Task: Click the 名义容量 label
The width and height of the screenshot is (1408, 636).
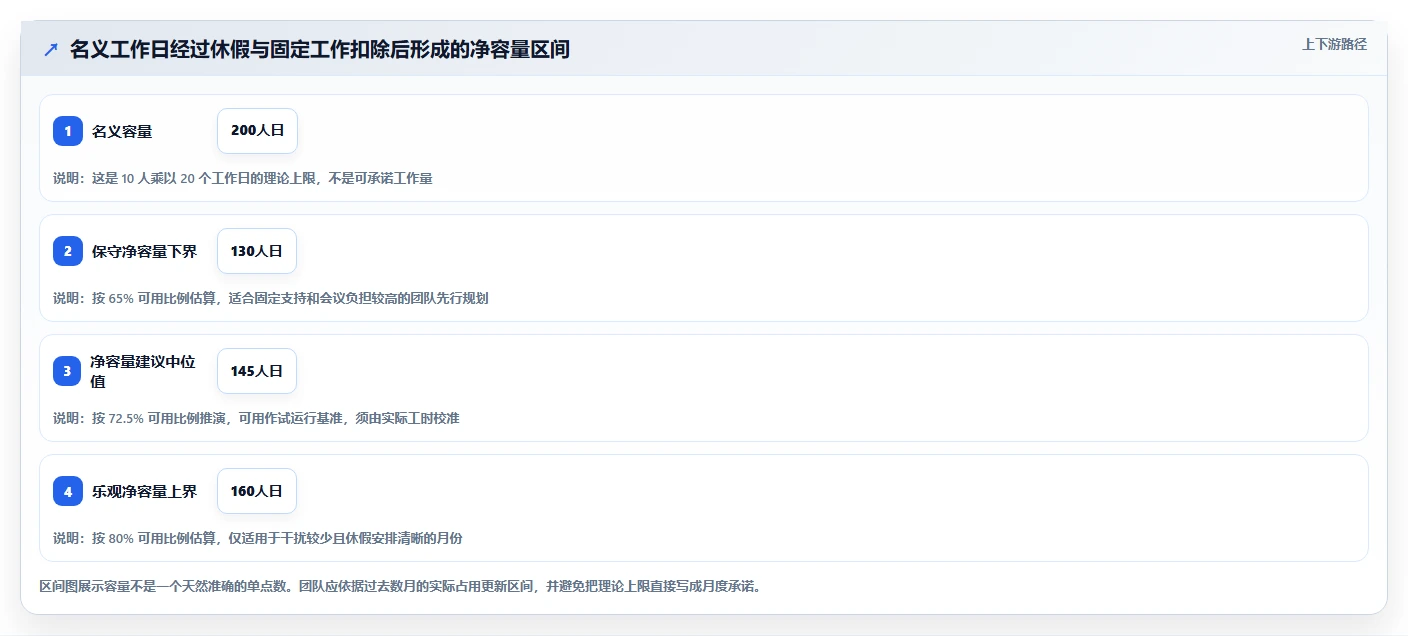Action: click(x=122, y=131)
